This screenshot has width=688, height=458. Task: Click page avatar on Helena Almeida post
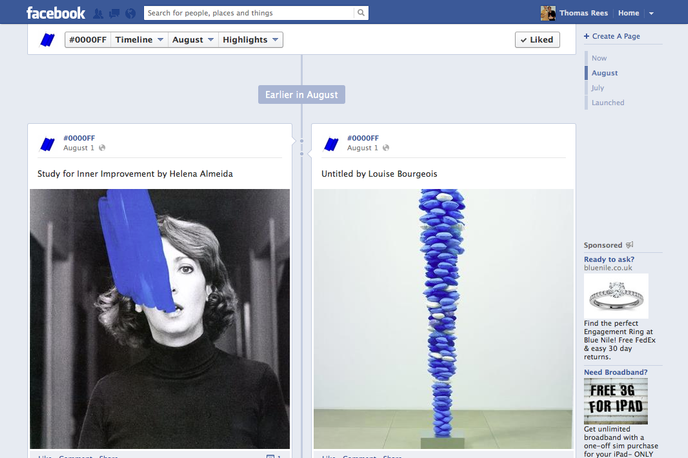tap(47, 143)
